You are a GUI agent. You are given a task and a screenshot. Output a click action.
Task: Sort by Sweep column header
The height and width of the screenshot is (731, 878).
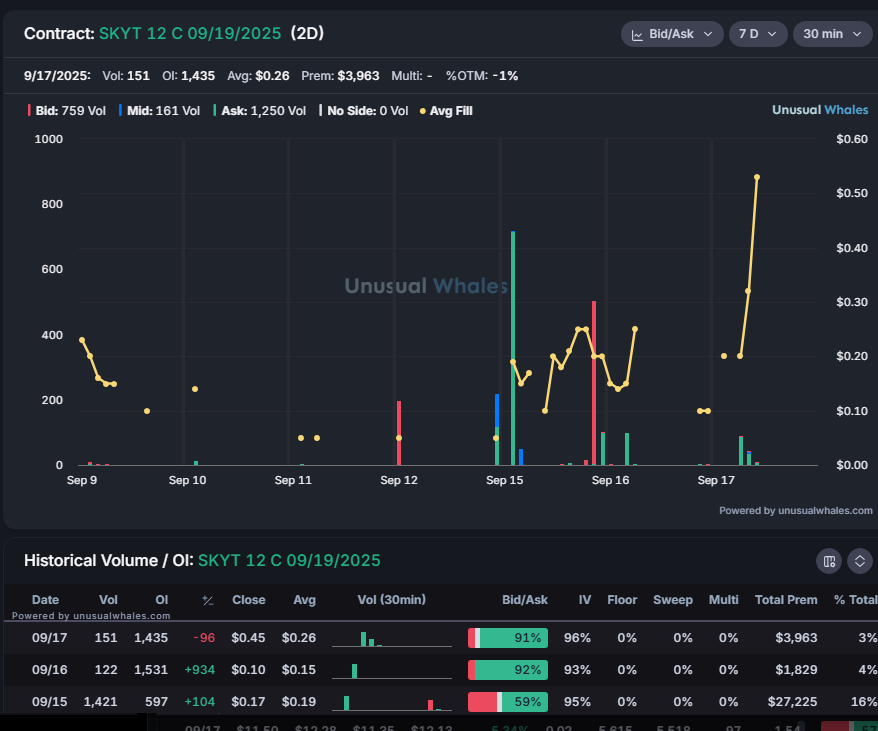pos(672,600)
